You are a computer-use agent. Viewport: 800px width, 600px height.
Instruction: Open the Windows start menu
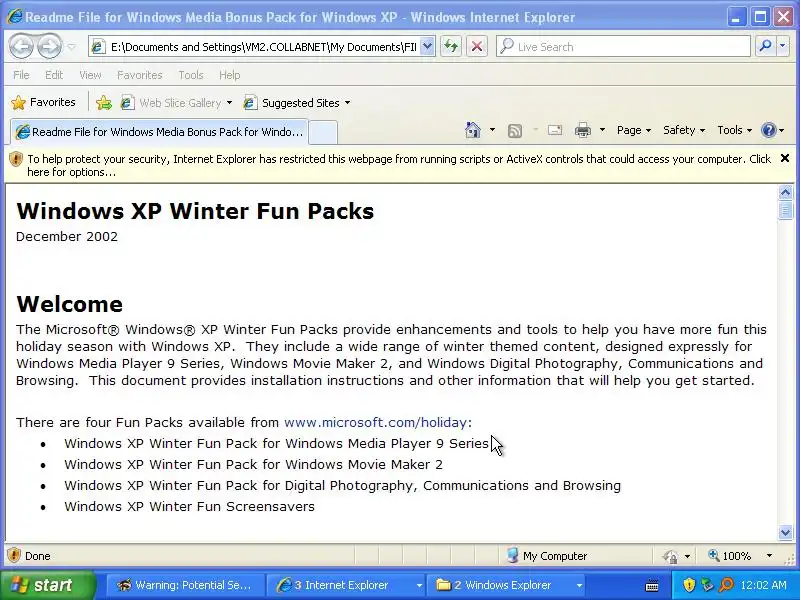pos(48,585)
